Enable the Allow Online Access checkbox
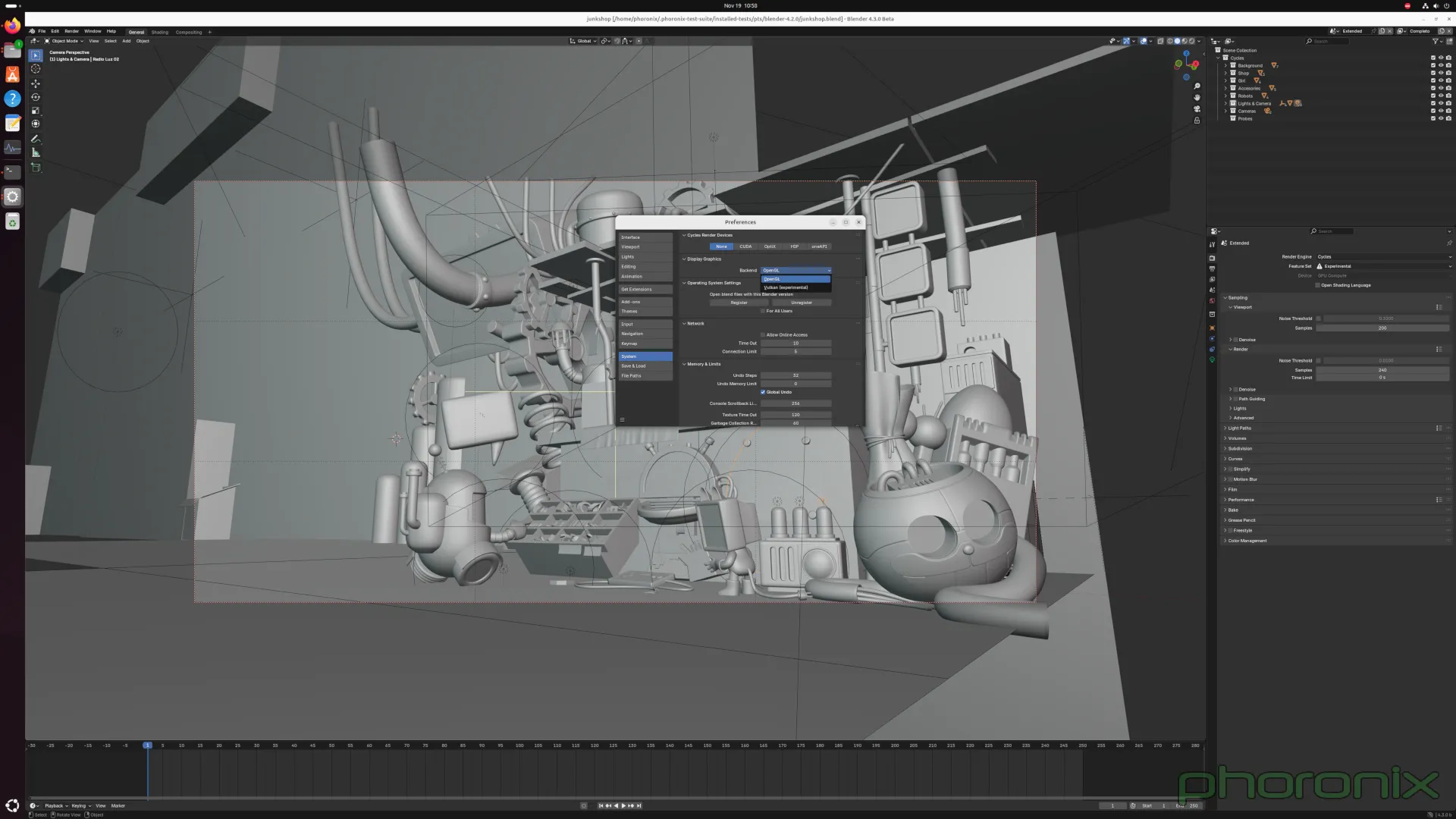The width and height of the screenshot is (1456, 819). point(764,334)
